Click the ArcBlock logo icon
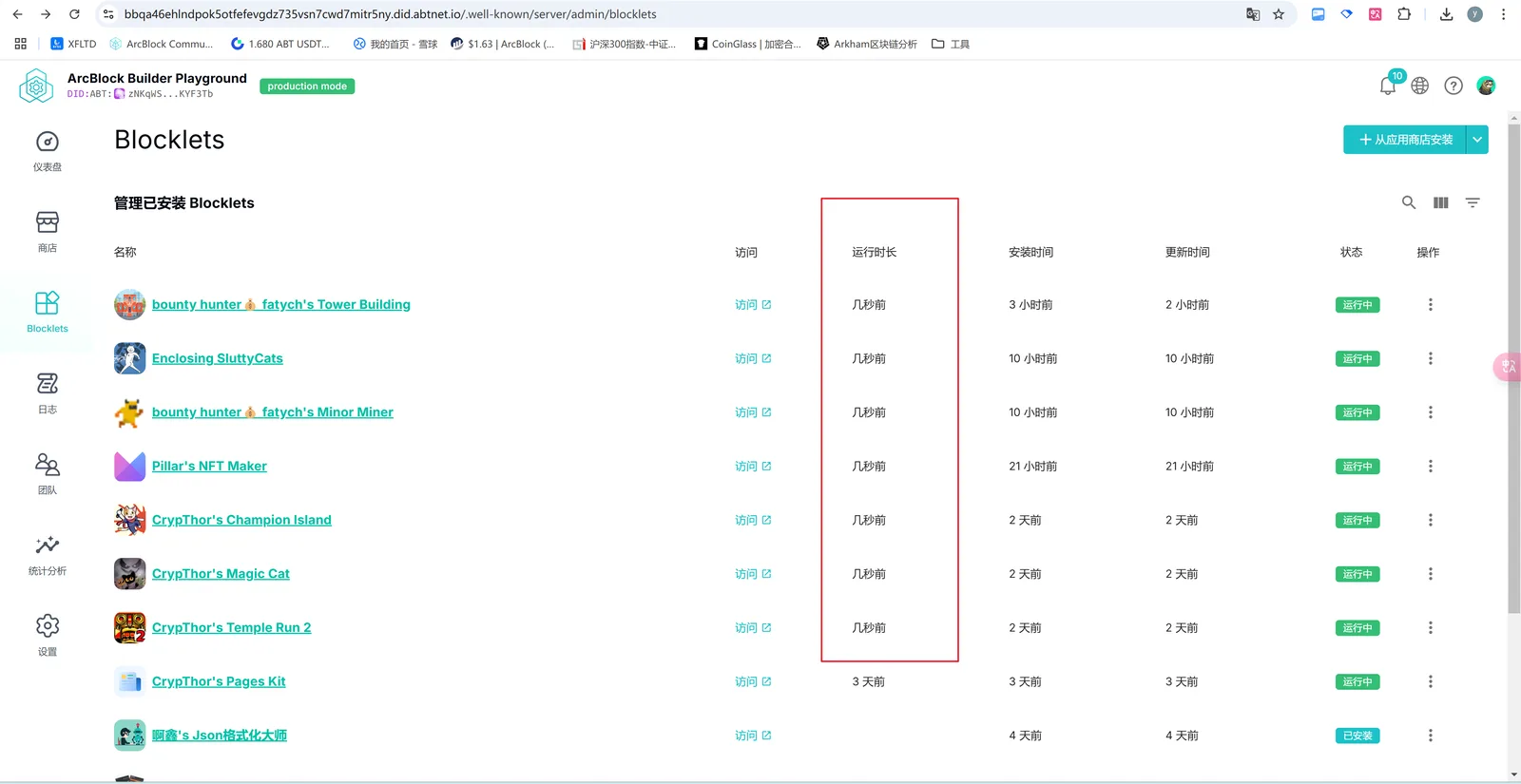Image resolution: width=1521 pixels, height=784 pixels. (x=36, y=86)
